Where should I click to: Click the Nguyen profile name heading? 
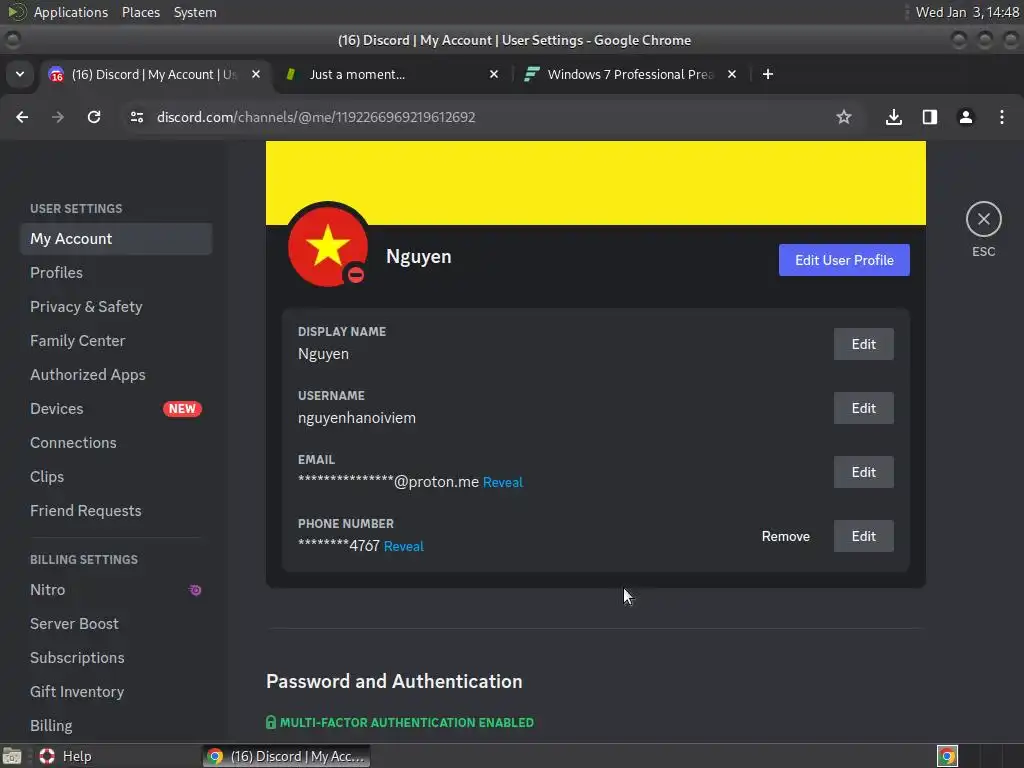419,257
